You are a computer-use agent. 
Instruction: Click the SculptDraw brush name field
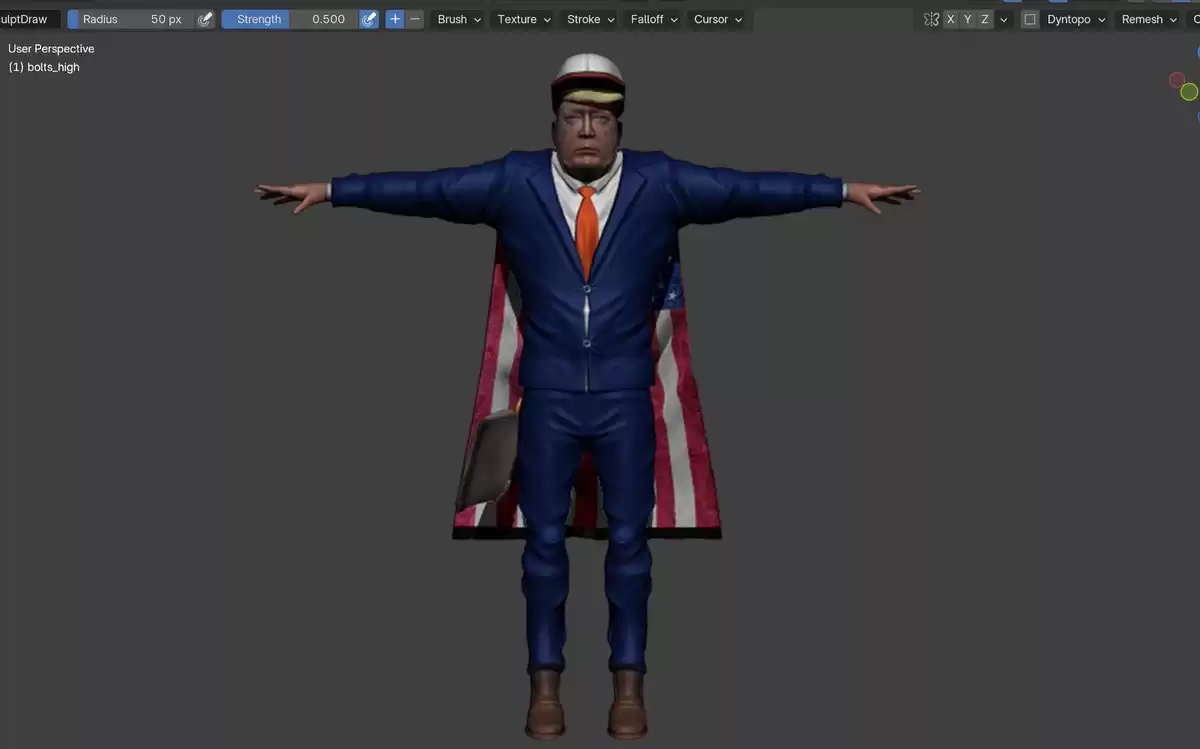(30, 19)
